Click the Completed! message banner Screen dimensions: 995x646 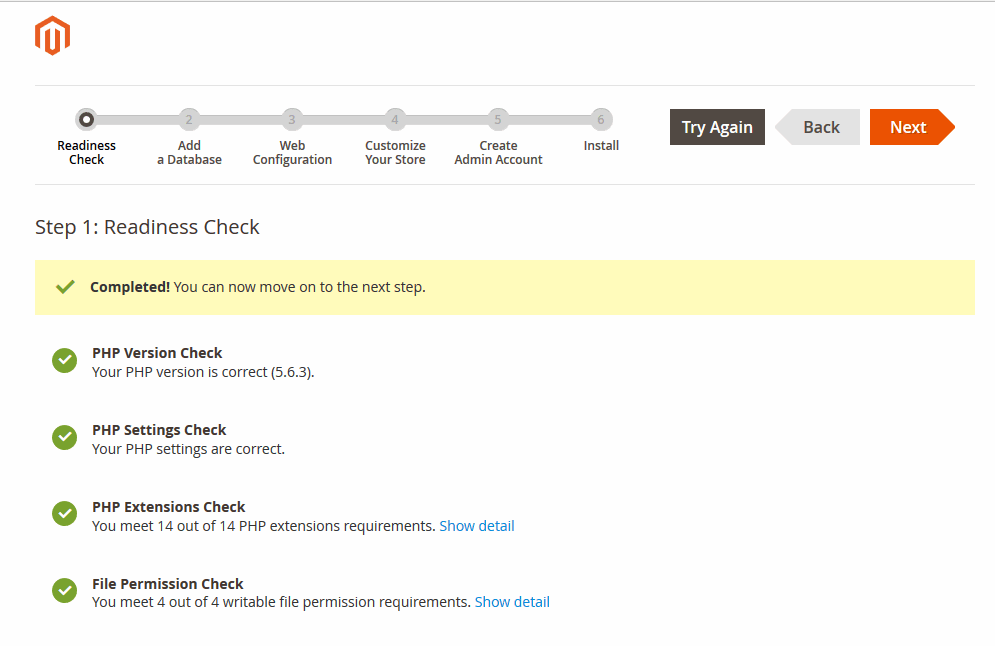pos(504,287)
